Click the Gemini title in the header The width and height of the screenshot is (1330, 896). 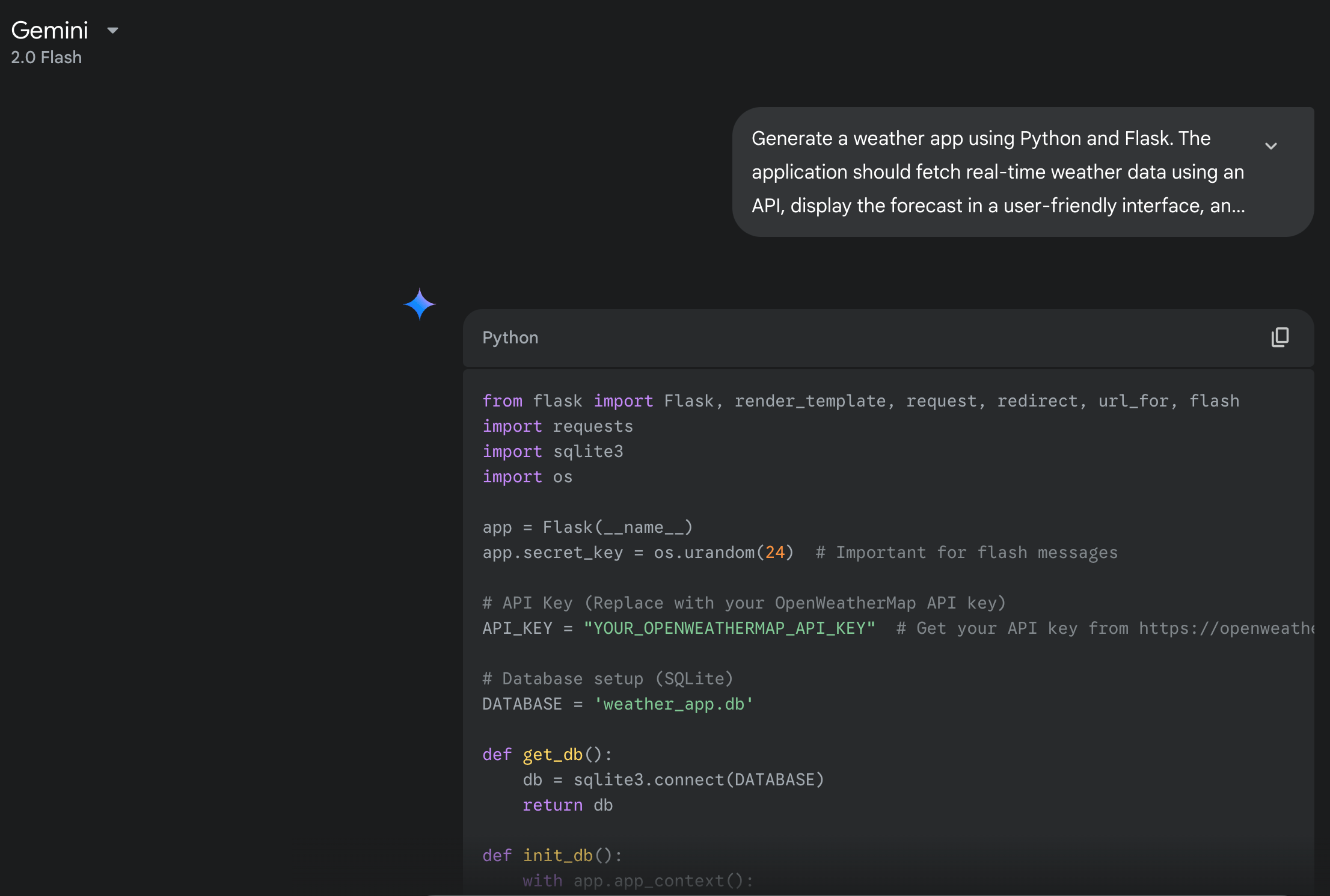coord(49,29)
